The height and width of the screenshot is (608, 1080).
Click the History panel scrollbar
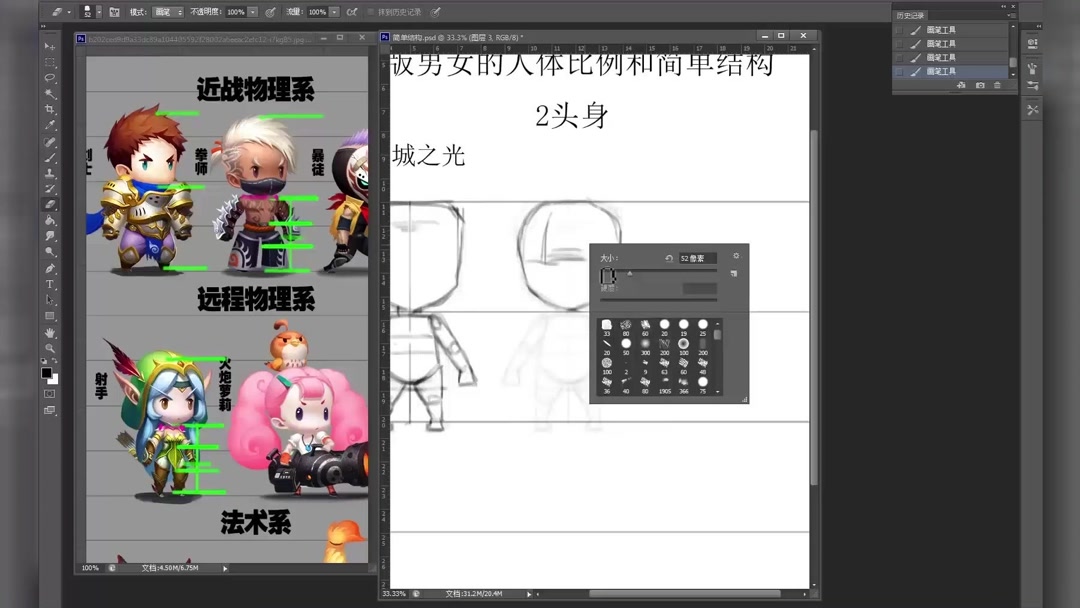[x=1012, y=61]
